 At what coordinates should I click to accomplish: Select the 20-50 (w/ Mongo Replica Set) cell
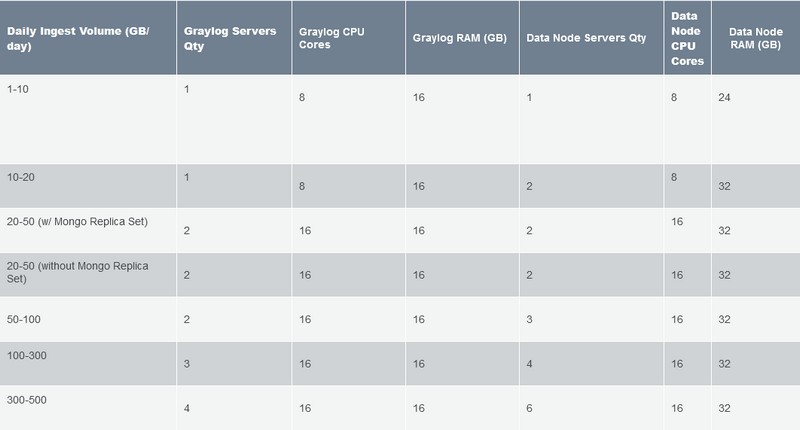click(77, 220)
